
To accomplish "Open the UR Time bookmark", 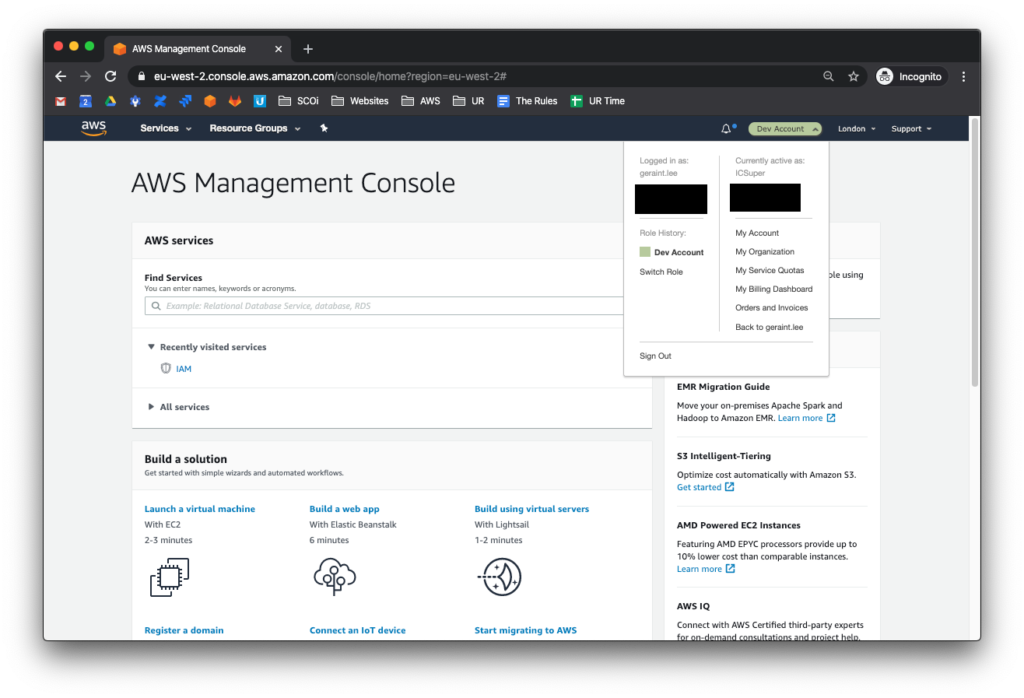I will coord(598,101).
